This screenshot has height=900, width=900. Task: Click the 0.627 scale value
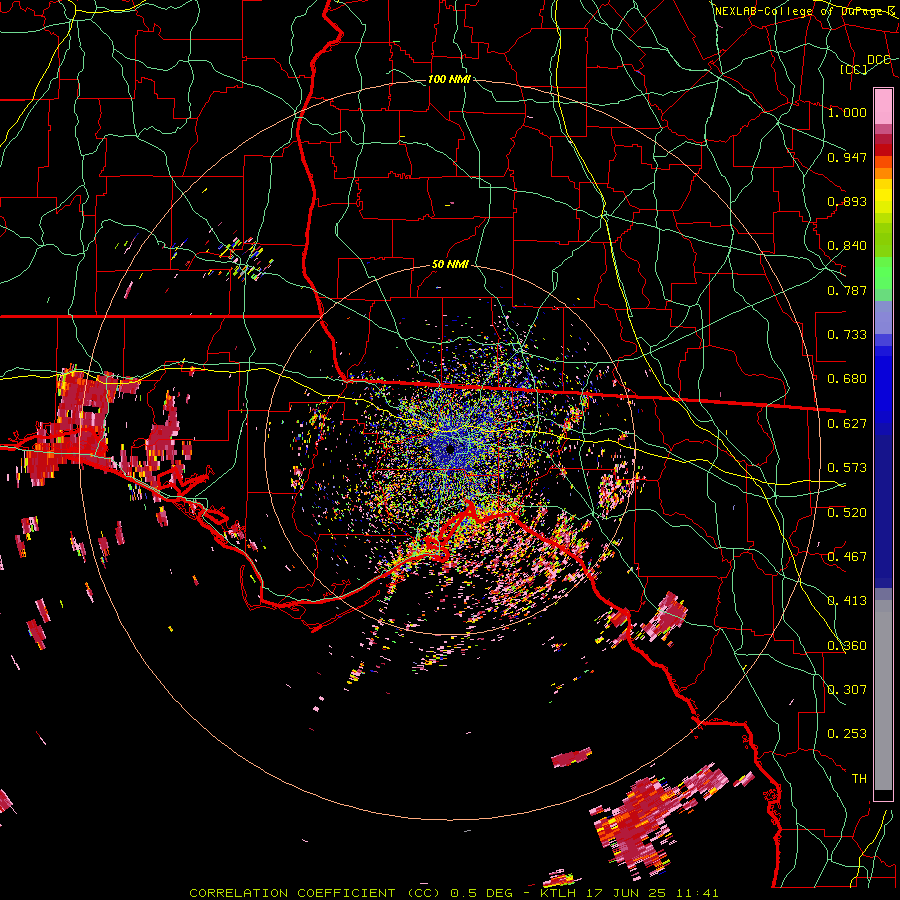point(847,424)
